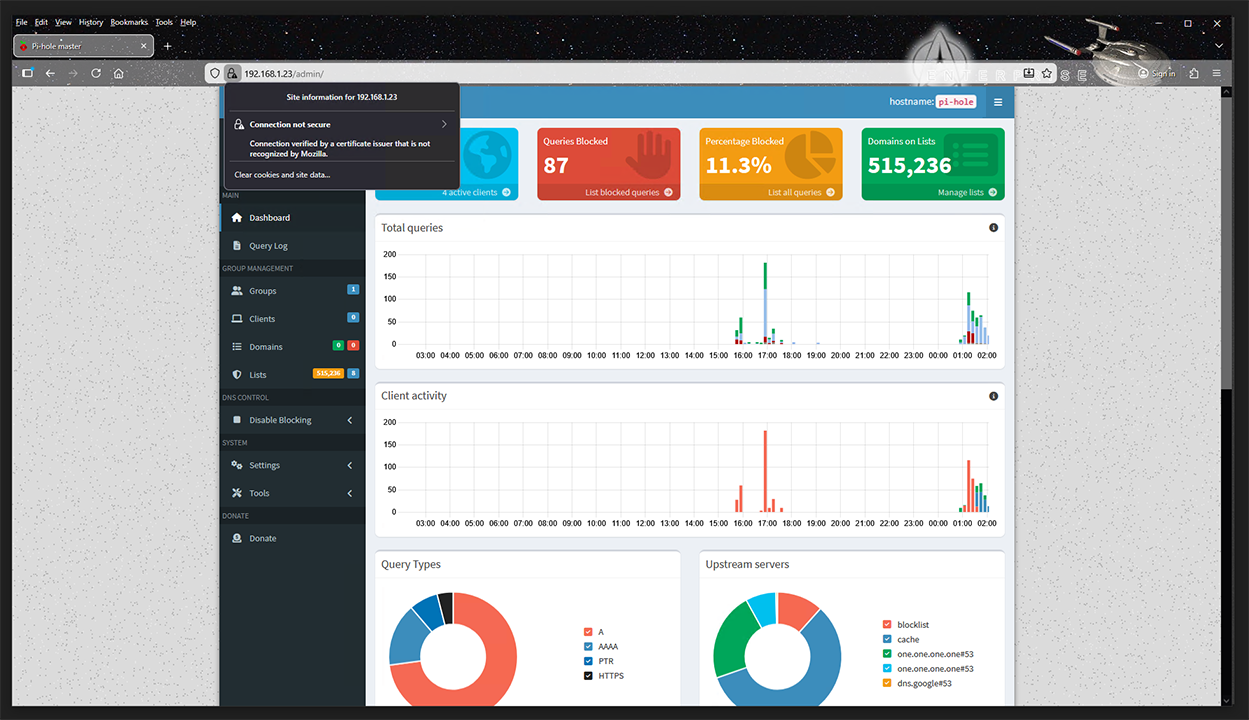Open the Query Log sidebar item
1249x720 pixels.
coord(268,246)
